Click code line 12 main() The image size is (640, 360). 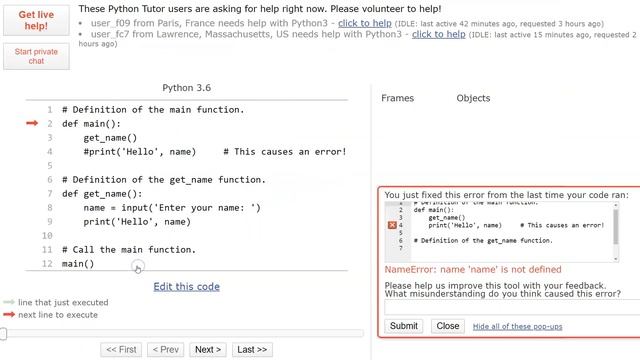78,264
